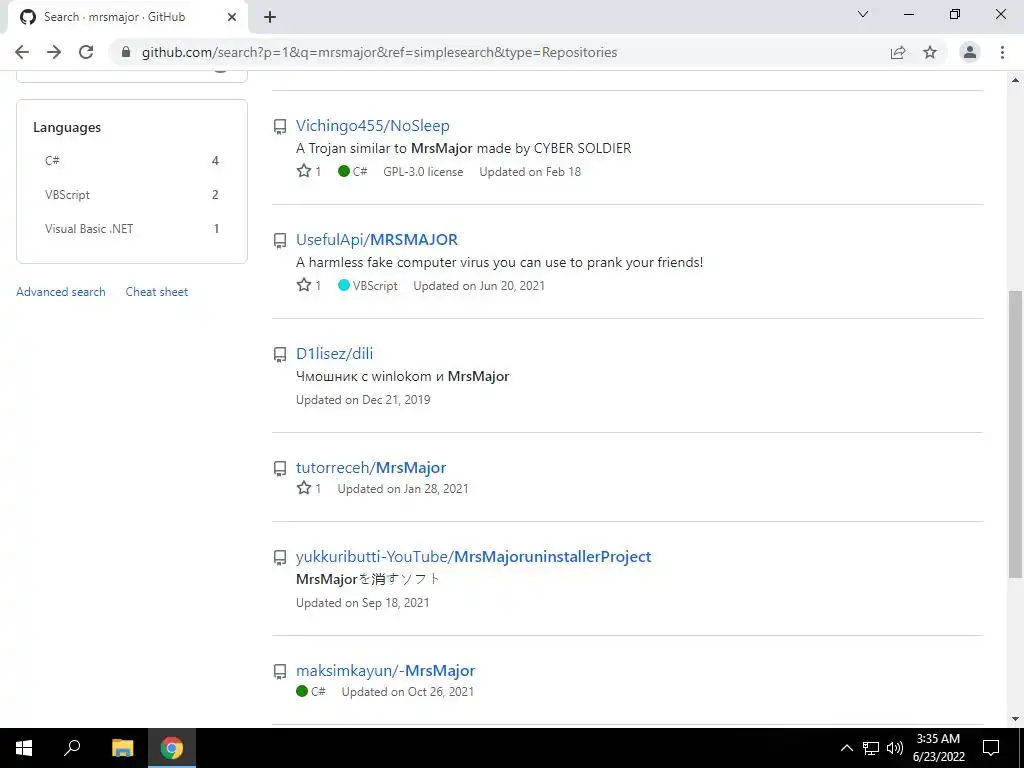Filter results by C# language
1024x768 pixels.
pos(132,161)
